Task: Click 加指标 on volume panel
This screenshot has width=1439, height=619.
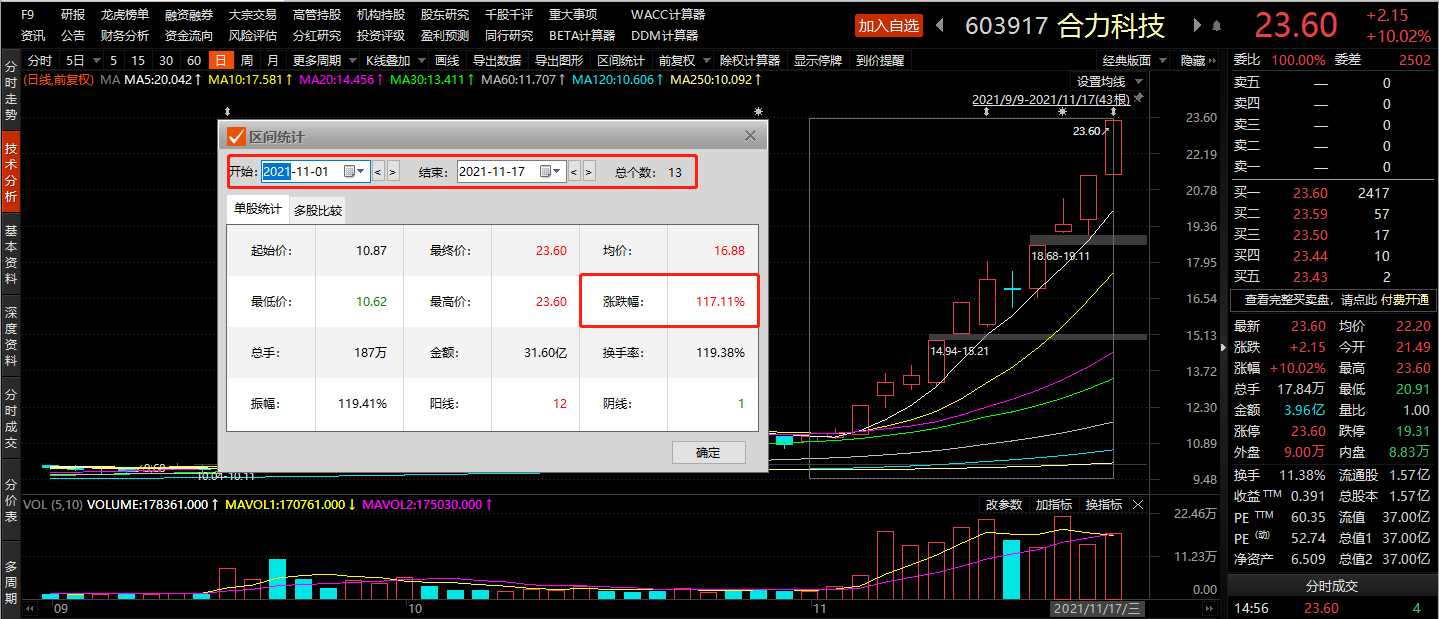Action: pos(1053,505)
